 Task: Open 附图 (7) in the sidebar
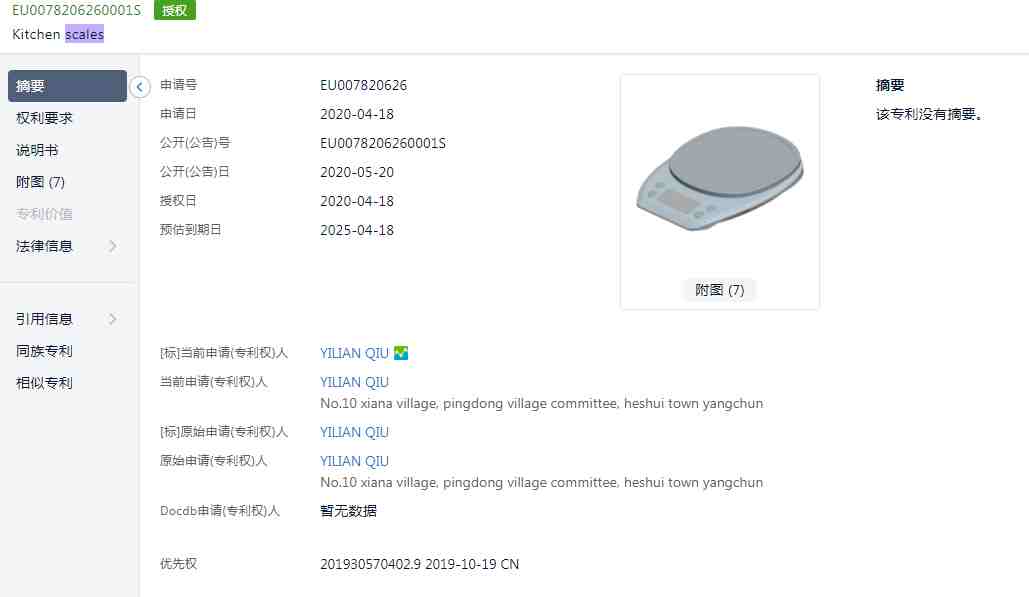pyautogui.click(x=40, y=182)
